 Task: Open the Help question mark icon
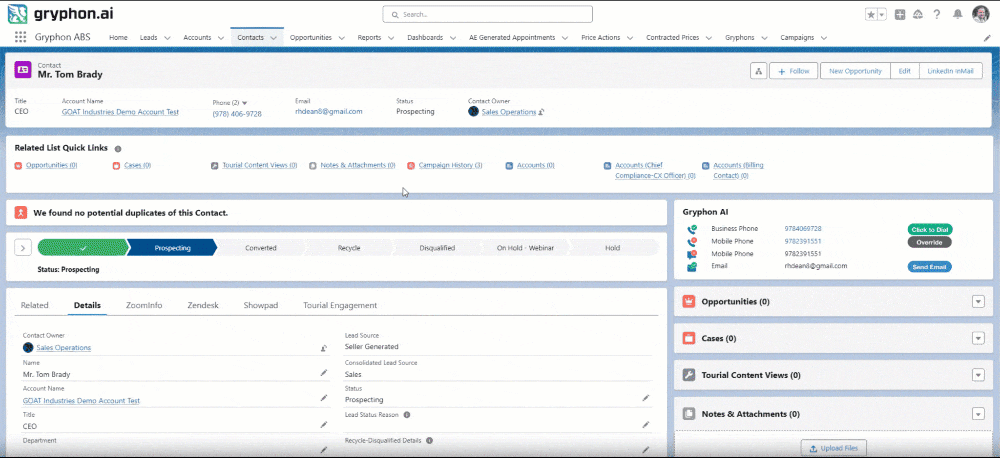(937, 15)
